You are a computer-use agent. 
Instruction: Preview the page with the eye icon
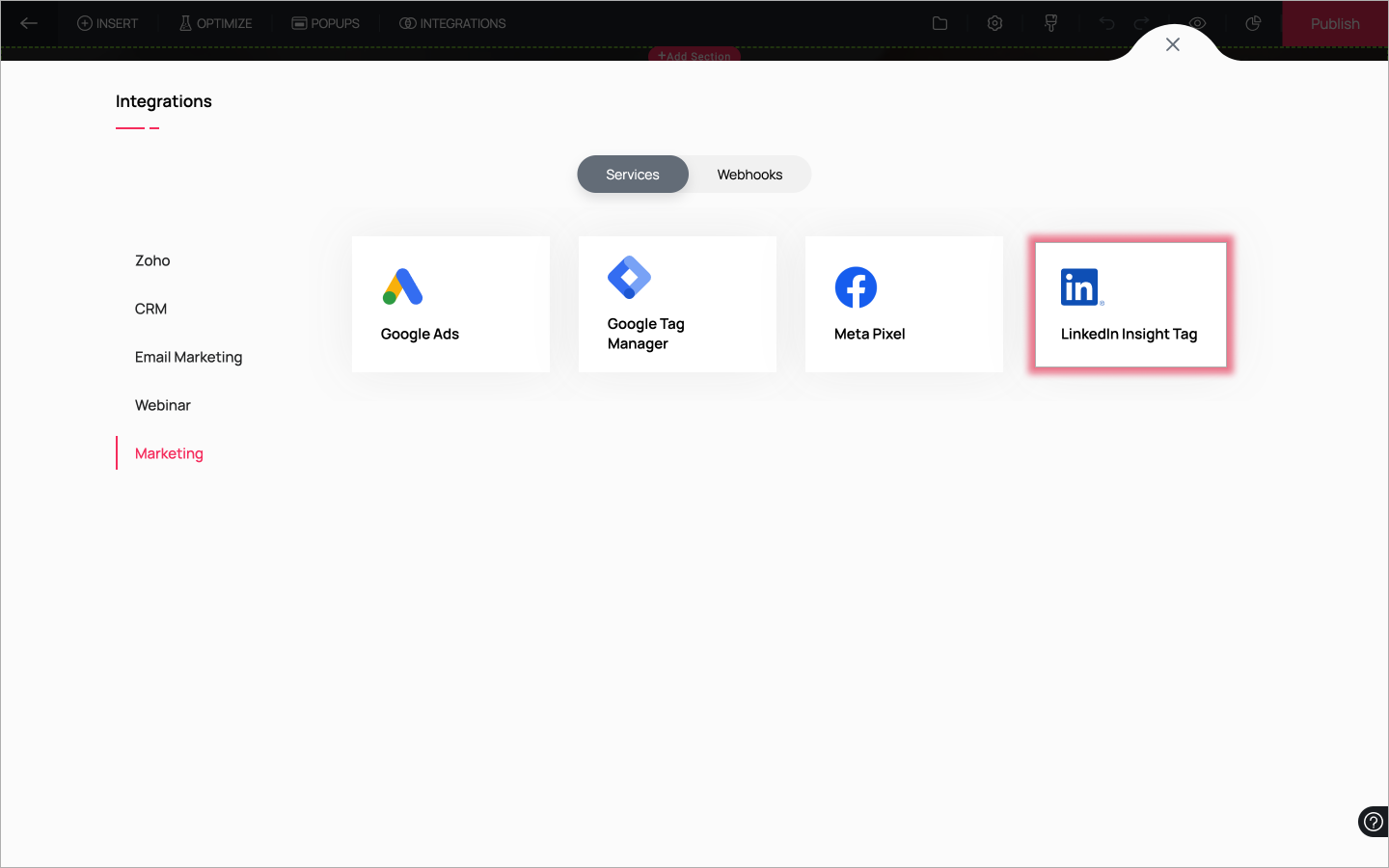point(1197,23)
